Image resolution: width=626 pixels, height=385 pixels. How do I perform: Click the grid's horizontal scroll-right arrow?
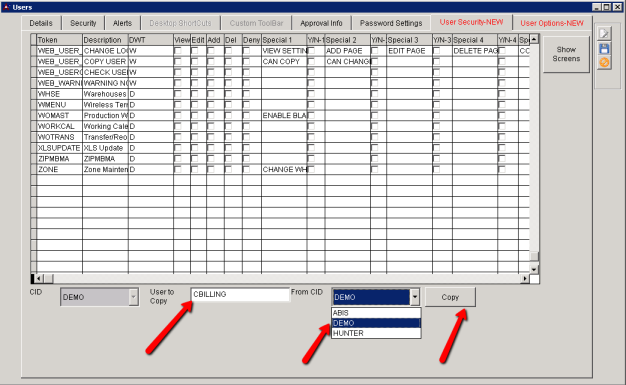(x=525, y=278)
